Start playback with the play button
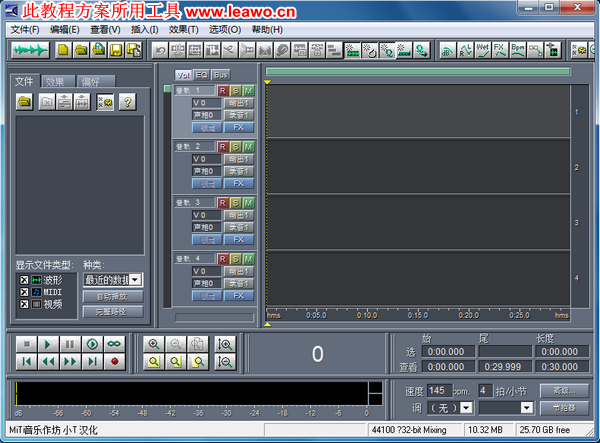600x443 pixels. 48,344
